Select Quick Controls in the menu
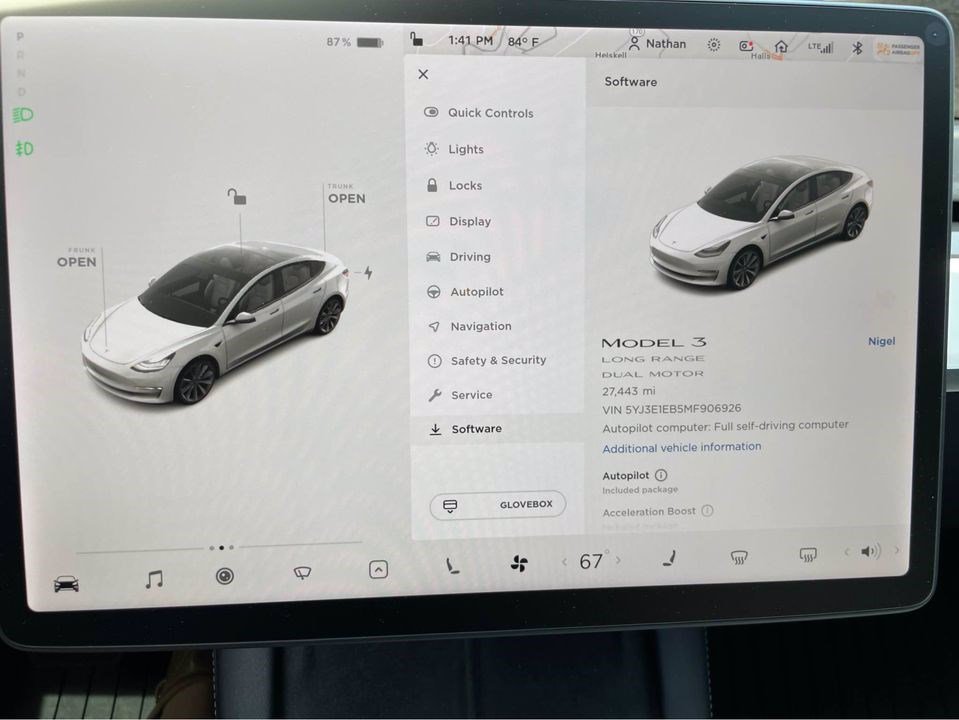 (x=490, y=113)
